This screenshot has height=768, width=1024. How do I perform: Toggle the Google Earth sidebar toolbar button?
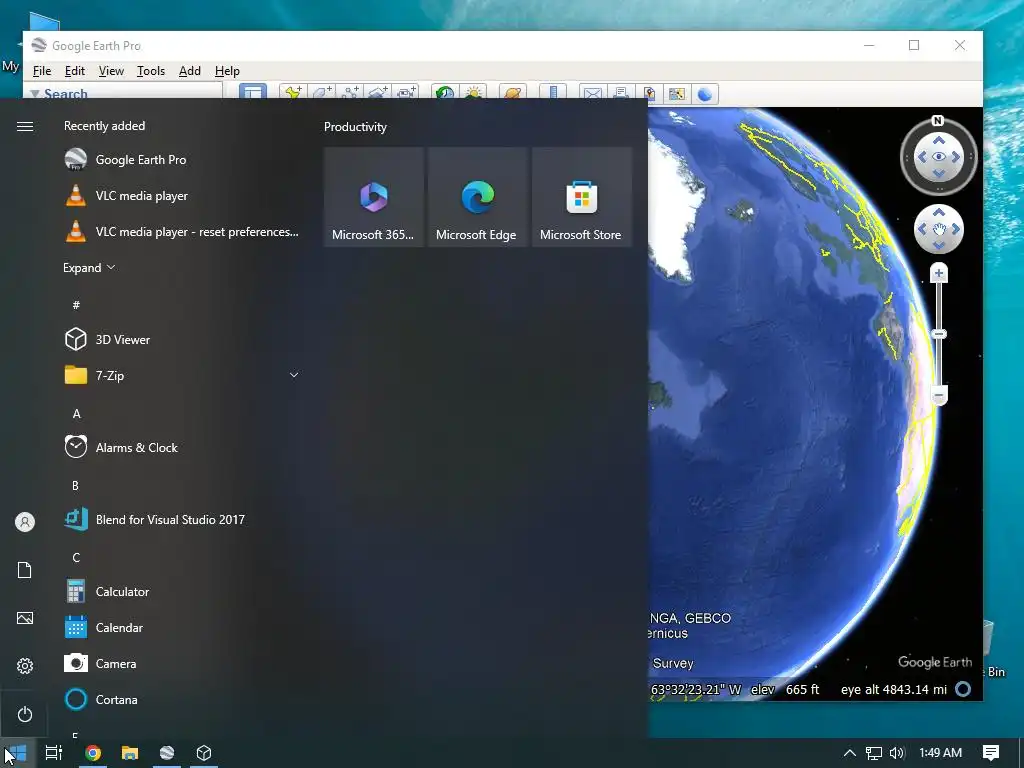pos(253,92)
